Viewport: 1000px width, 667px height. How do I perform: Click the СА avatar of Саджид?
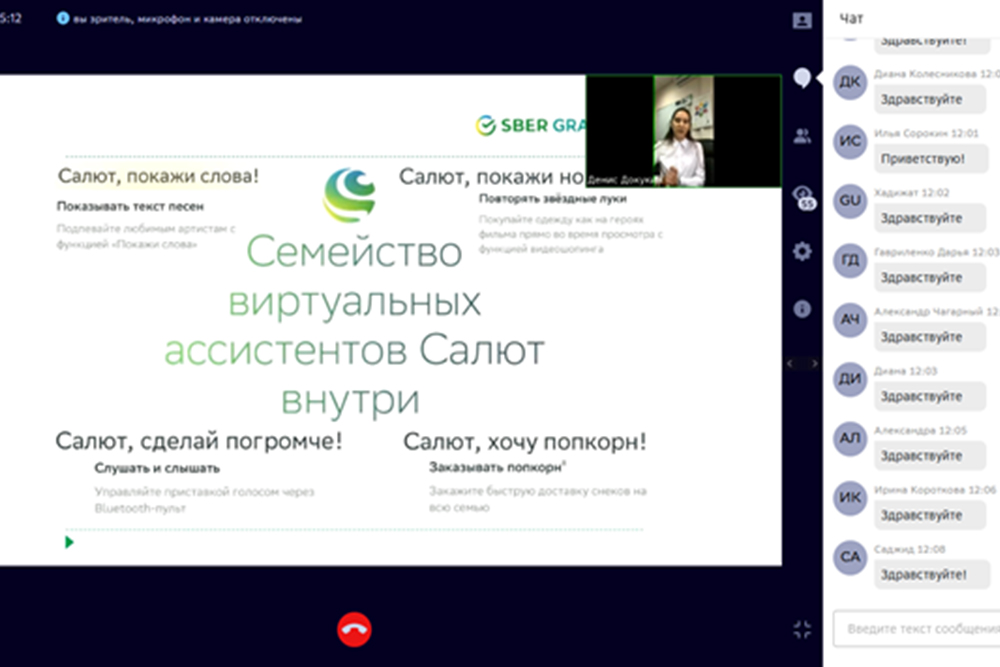(x=850, y=557)
